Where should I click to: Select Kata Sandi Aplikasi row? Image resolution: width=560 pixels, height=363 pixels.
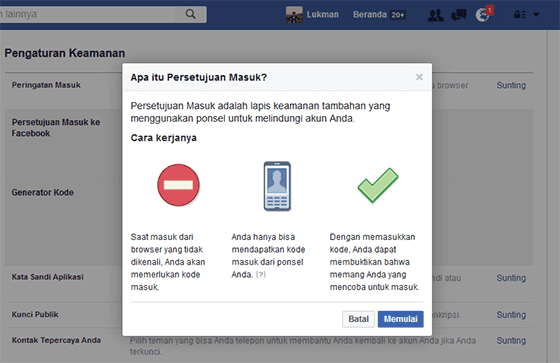click(x=269, y=284)
